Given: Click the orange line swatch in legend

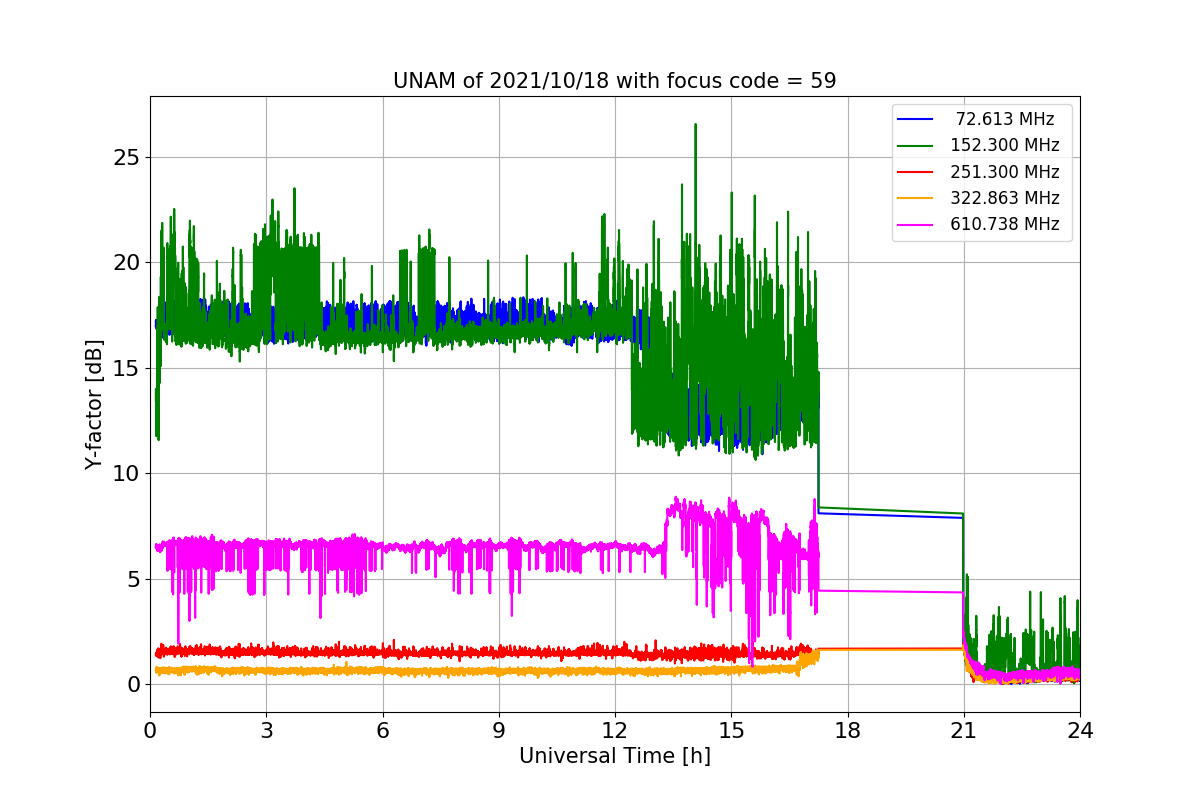Looking at the screenshot, I should [916, 199].
